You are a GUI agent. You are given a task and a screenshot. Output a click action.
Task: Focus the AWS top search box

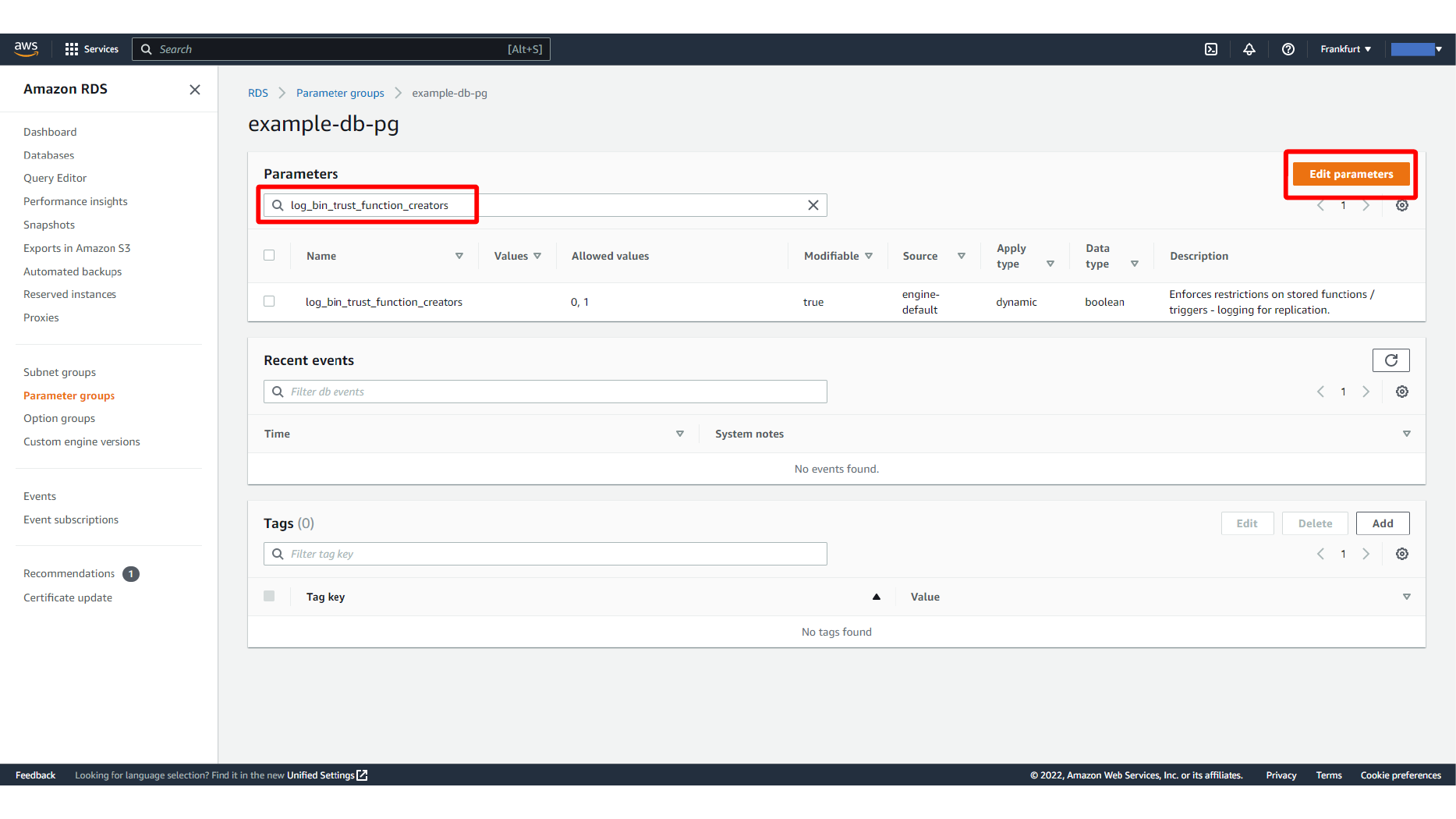tap(341, 49)
